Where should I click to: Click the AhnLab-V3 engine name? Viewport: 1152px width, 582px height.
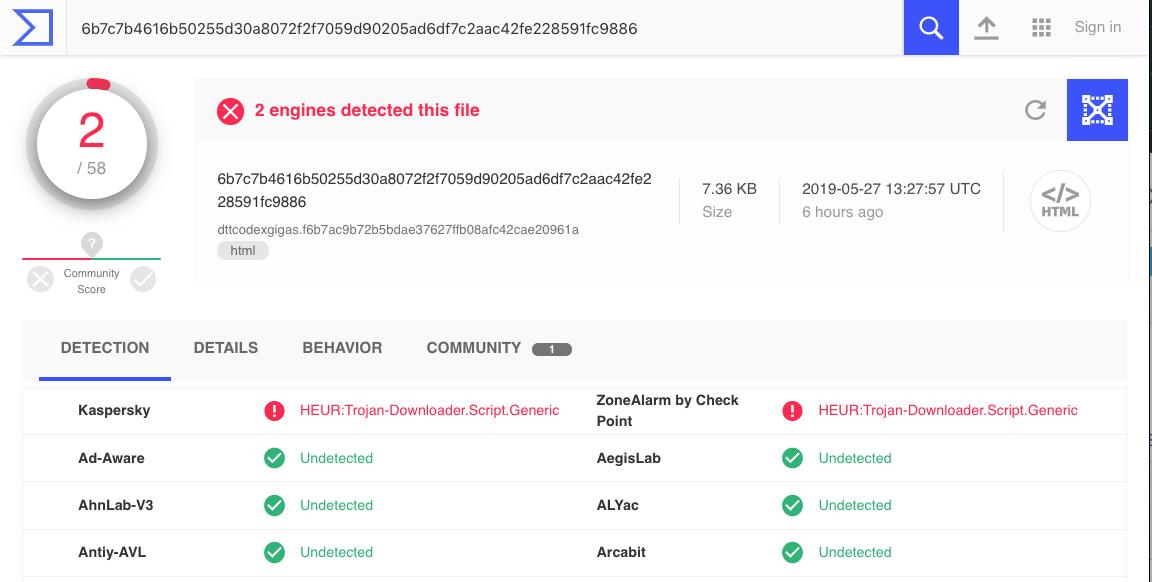coord(115,505)
